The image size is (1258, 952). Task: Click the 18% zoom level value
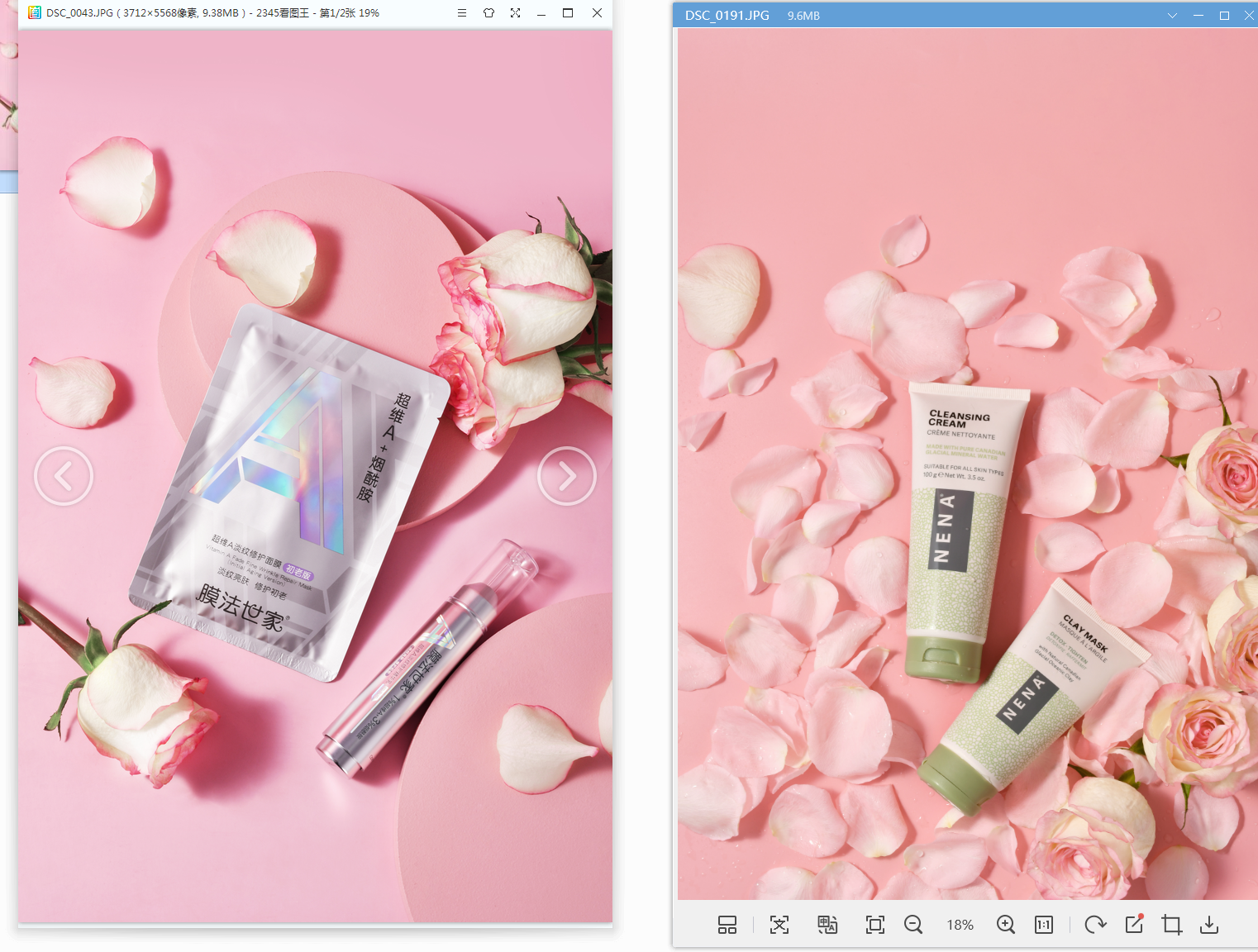pyautogui.click(x=960, y=925)
